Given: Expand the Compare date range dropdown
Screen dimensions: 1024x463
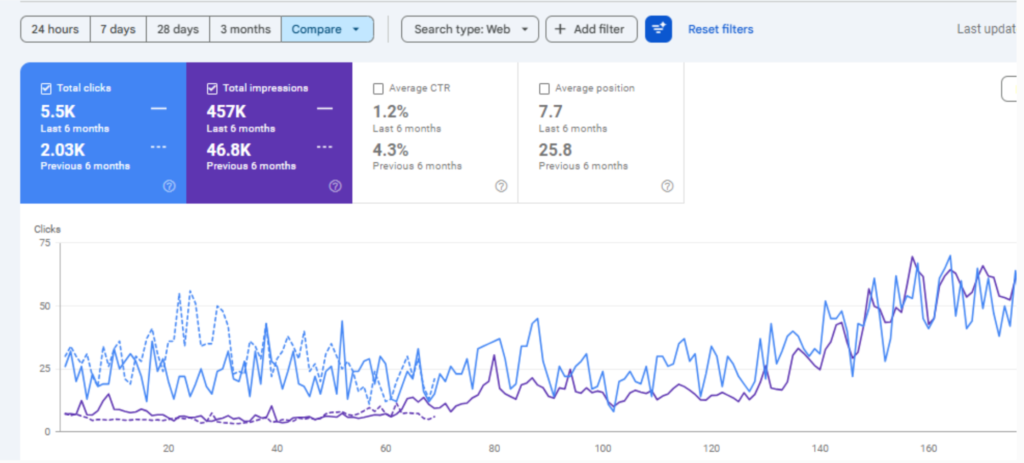Looking at the screenshot, I should point(355,29).
